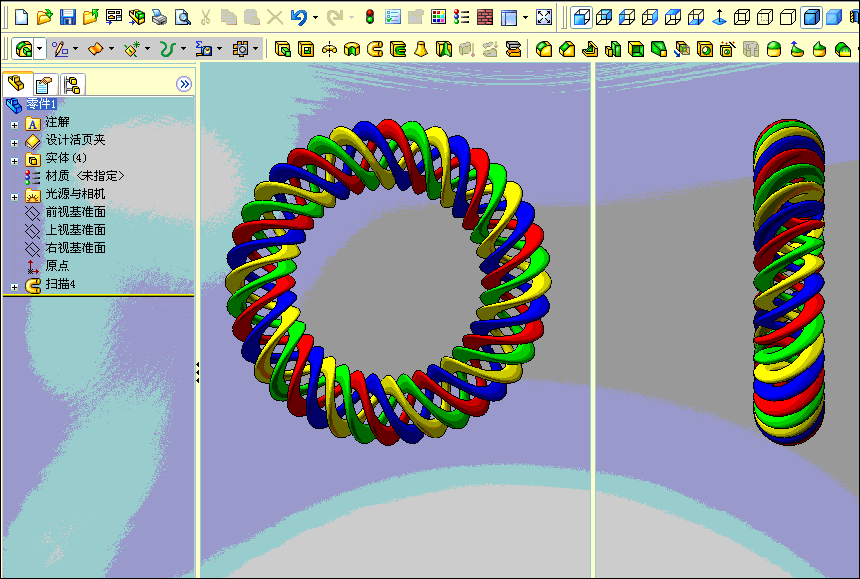Expand the 扫描4 feature node

point(14,287)
